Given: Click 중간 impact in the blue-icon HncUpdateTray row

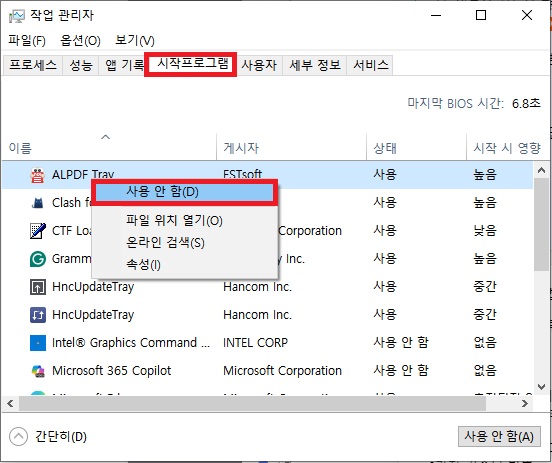Looking at the screenshot, I should tap(485, 315).
